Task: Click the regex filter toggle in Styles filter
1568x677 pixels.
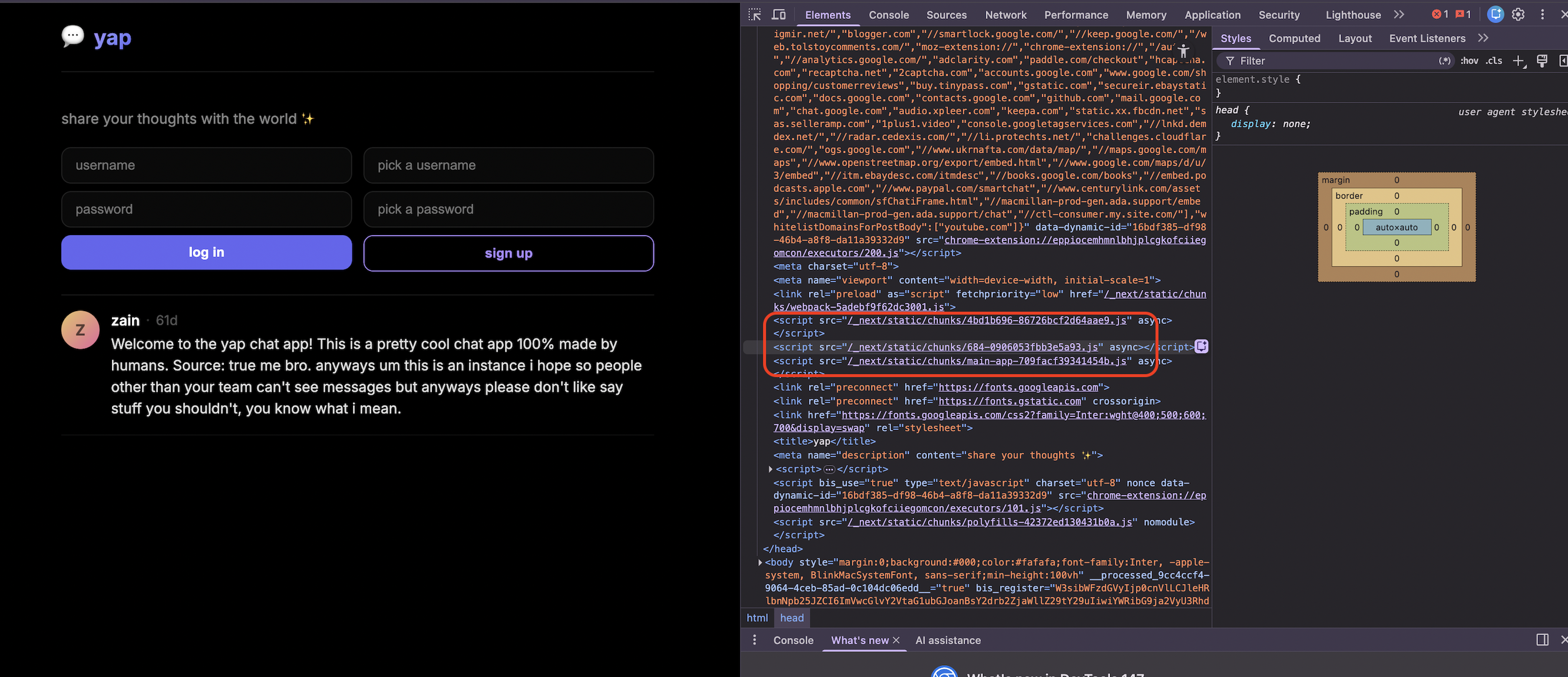Action: tap(1444, 61)
